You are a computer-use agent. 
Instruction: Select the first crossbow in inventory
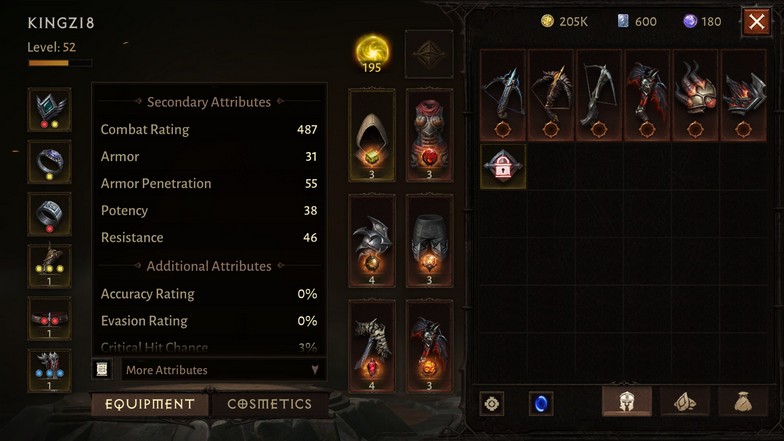[502, 95]
